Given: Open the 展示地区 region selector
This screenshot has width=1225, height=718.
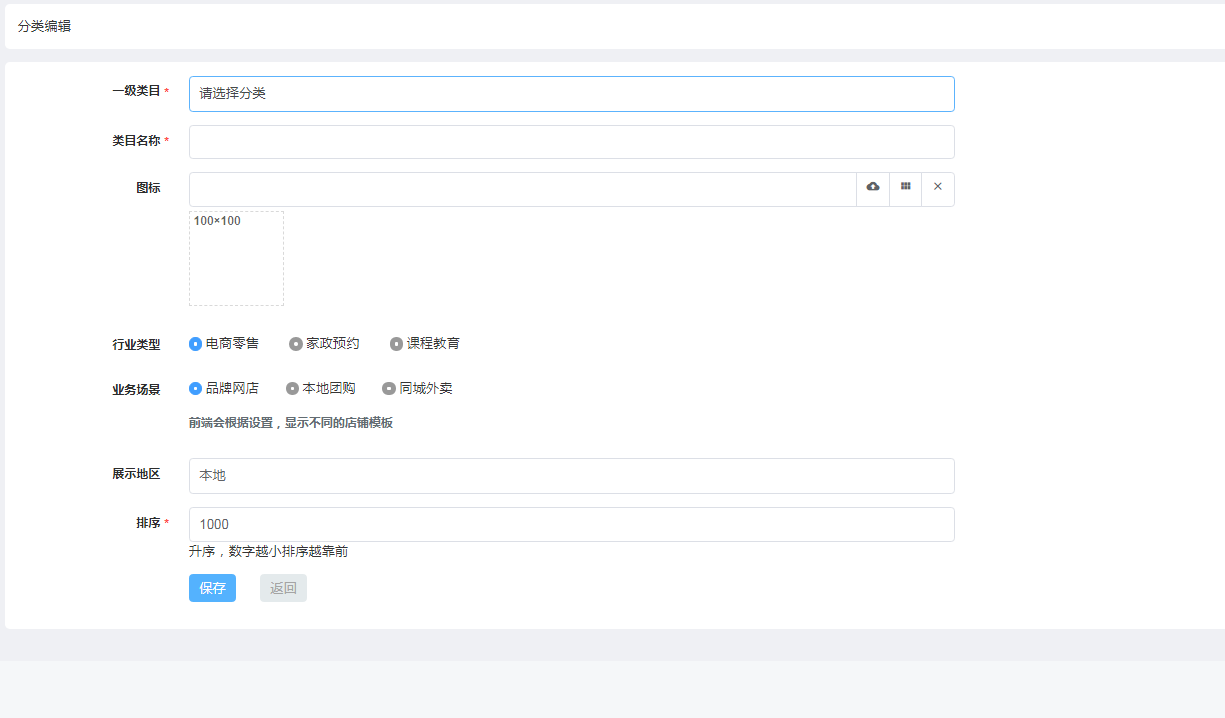Looking at the screenshot, I should [x=572, y=476].
